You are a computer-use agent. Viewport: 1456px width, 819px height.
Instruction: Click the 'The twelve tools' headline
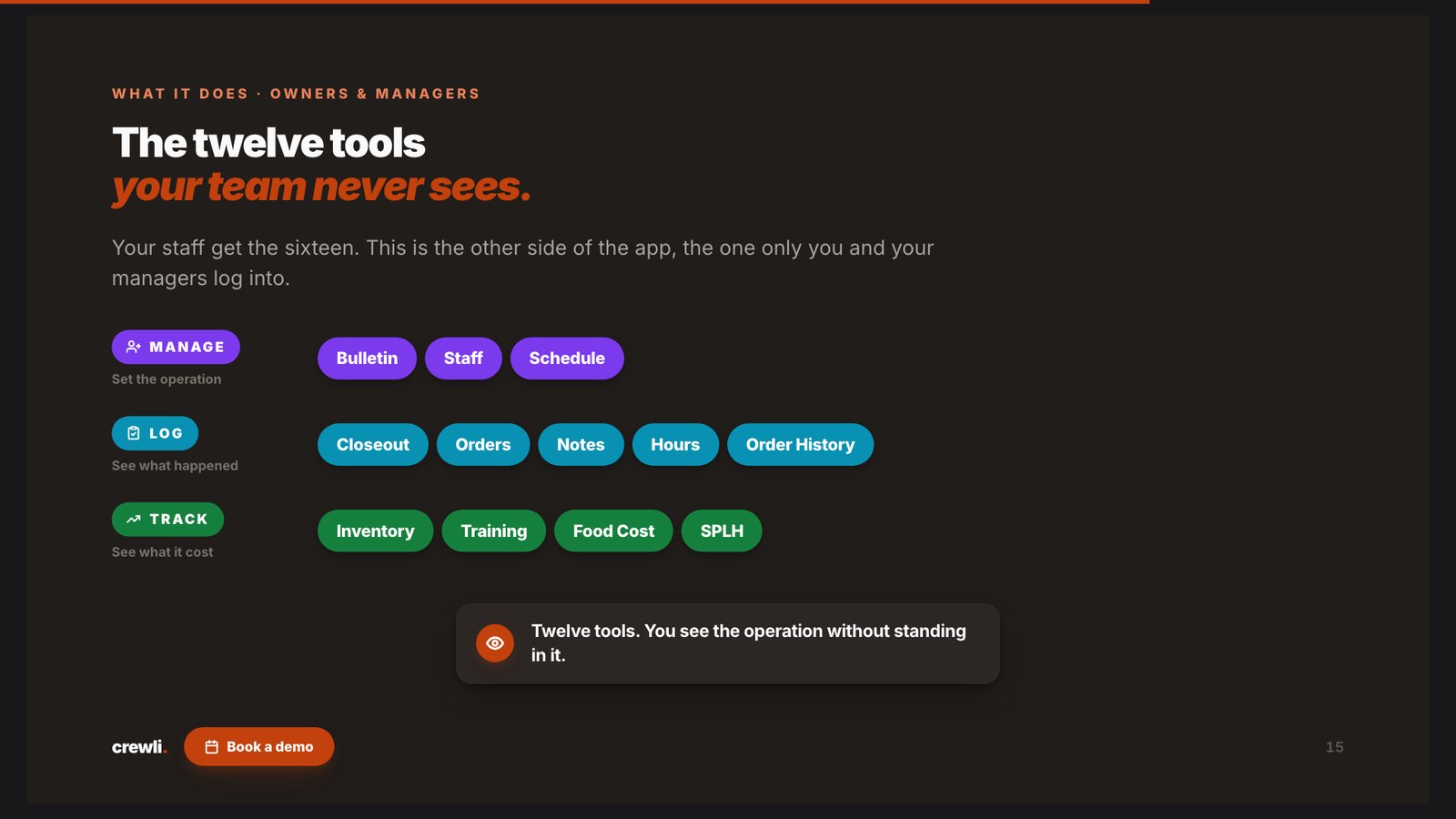268,143
